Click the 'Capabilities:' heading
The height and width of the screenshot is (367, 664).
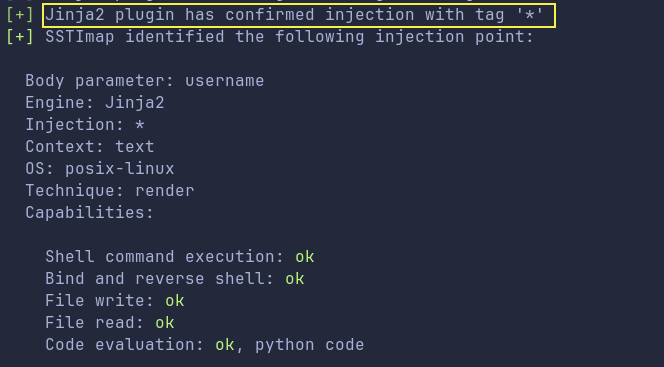point(89,212)
